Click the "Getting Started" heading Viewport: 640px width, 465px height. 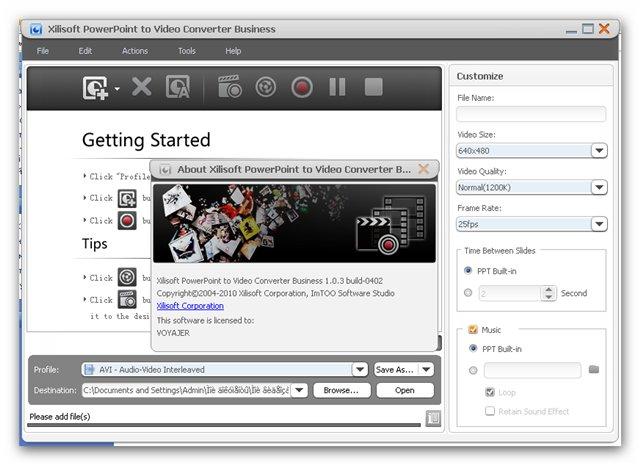point(146,140)
